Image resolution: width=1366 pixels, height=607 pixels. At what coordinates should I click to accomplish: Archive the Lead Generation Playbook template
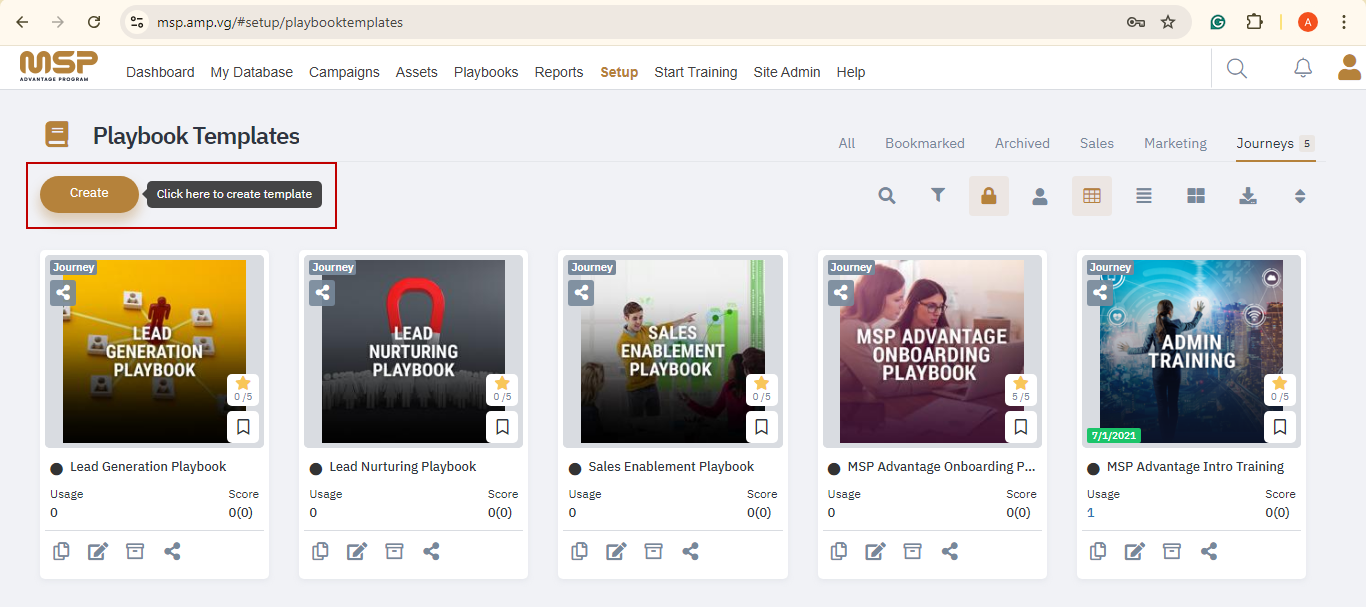click(135, 551)
